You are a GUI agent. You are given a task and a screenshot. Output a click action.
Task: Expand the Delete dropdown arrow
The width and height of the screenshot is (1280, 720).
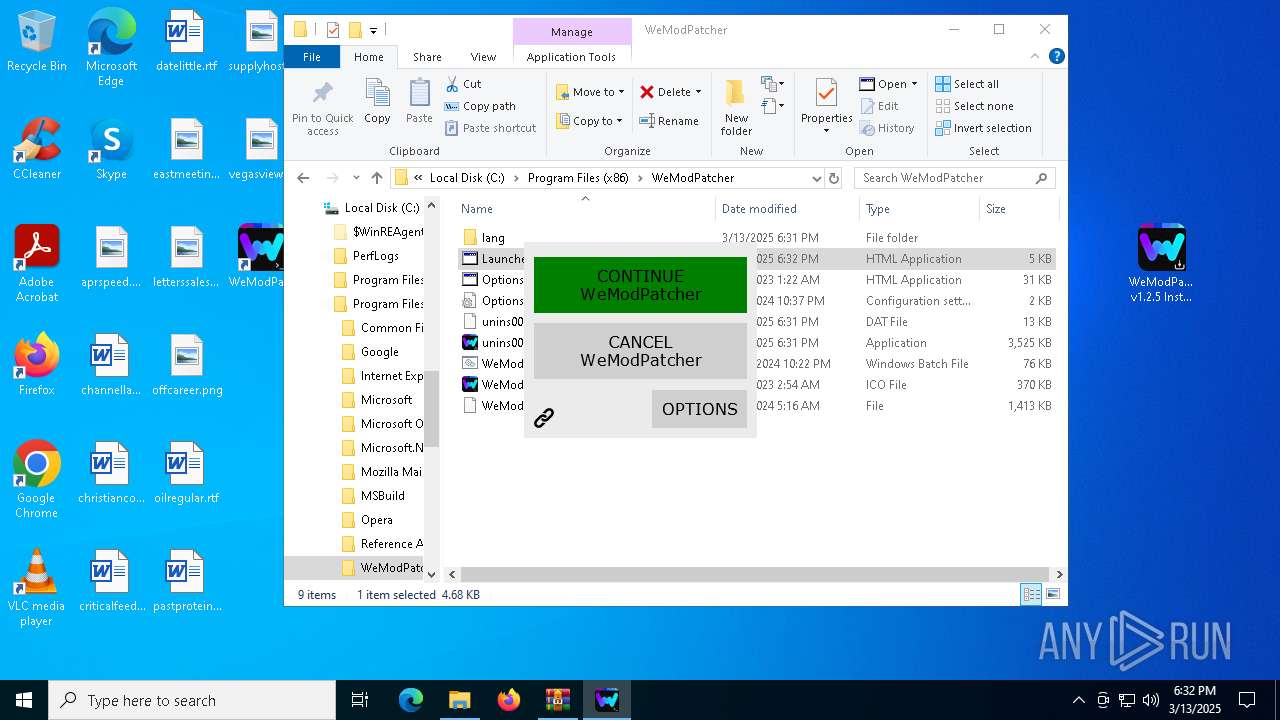tap(698, 92)
